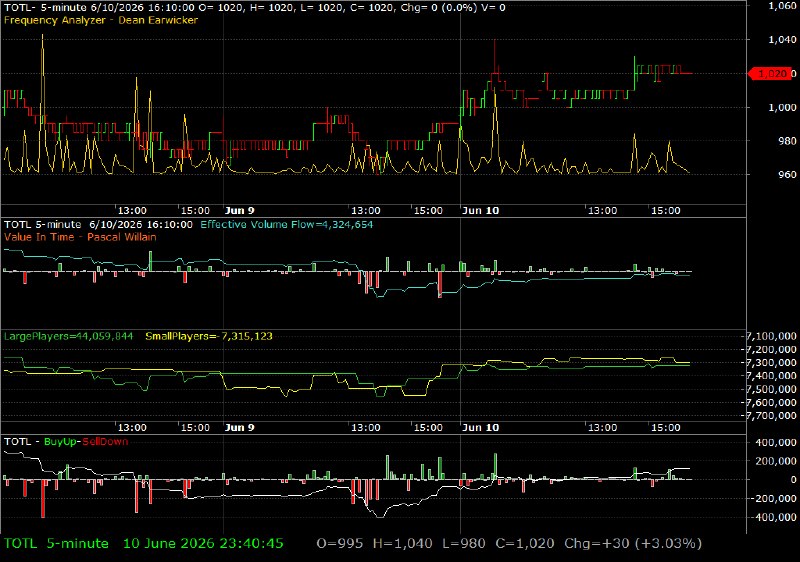This screenshot has height=562, width=800.
Task: Click 'Jun 10' date on top time axis
Action: 480,211
